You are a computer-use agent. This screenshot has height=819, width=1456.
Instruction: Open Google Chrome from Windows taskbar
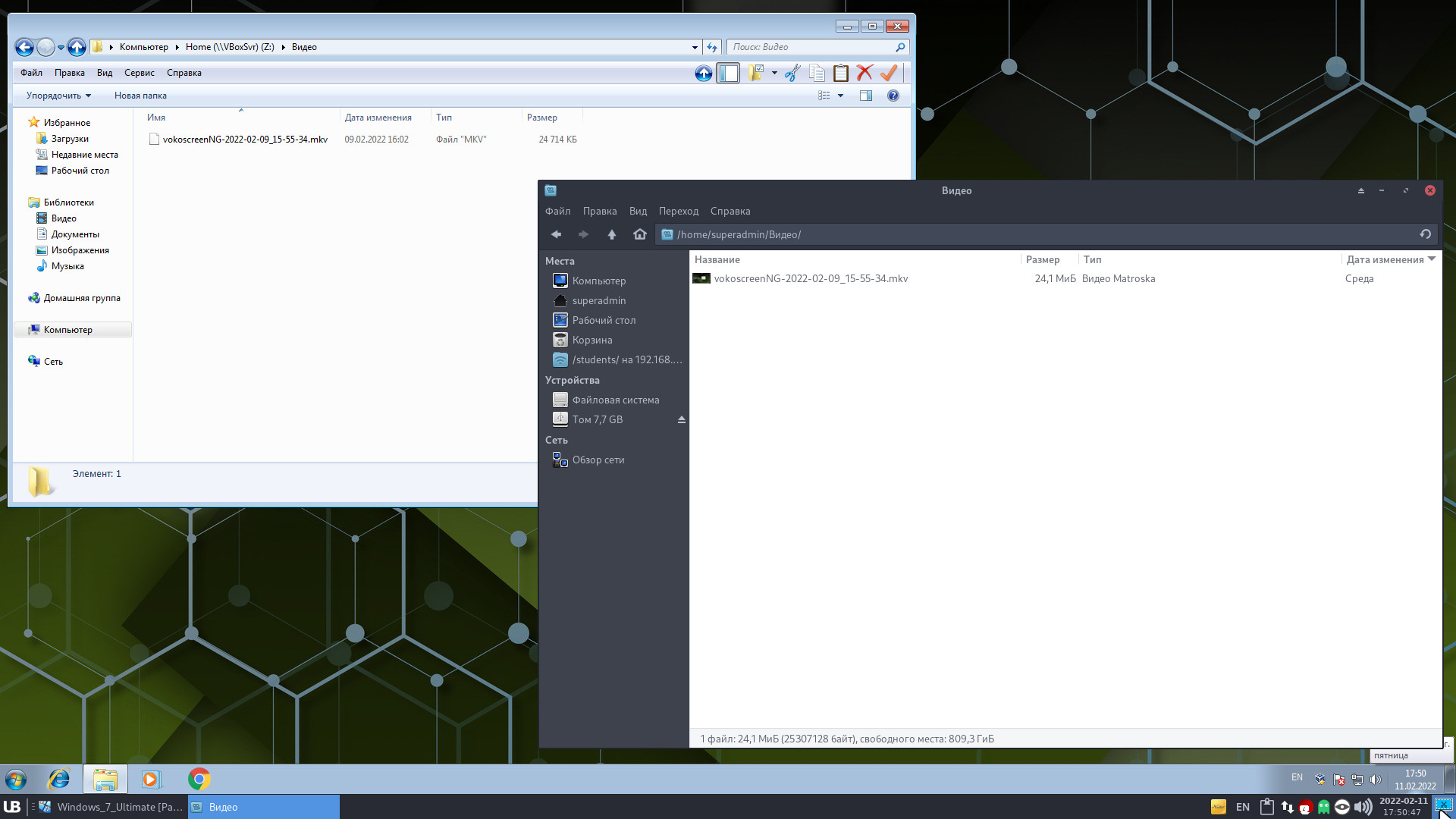[199, 779]
